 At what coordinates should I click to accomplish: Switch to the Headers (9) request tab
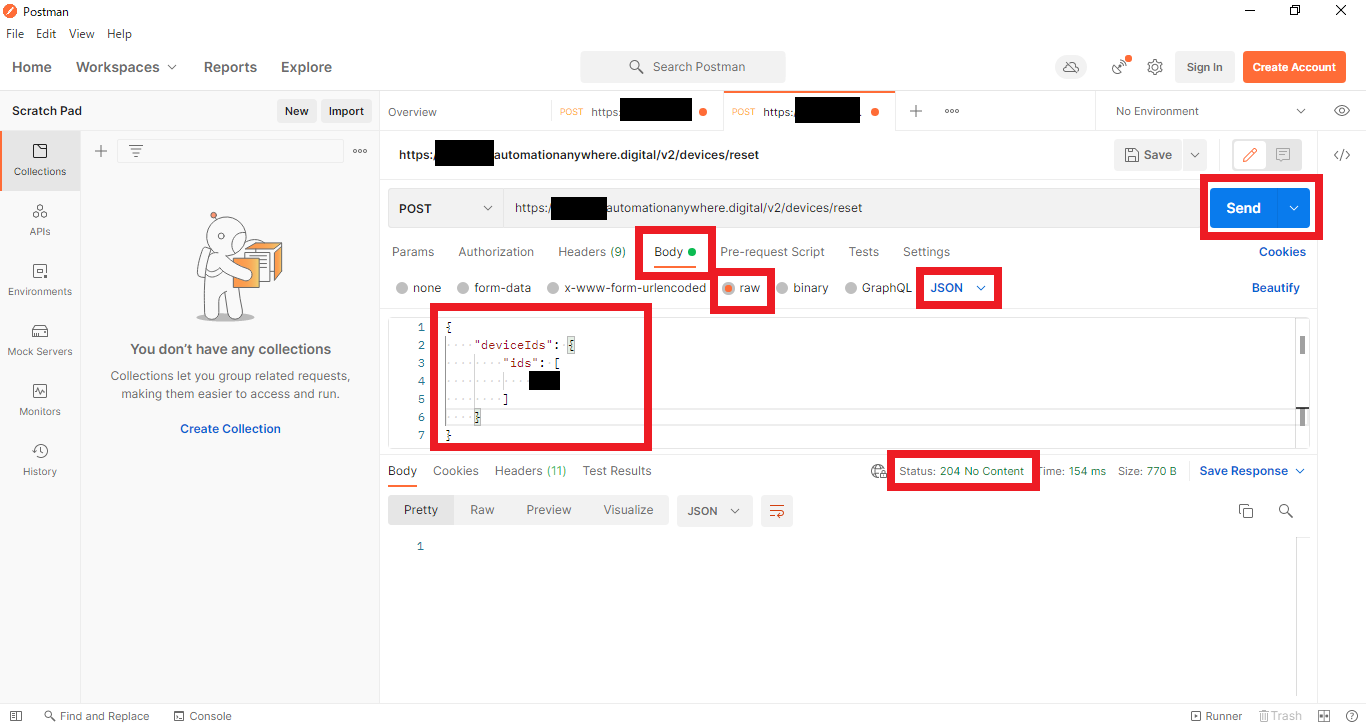click(x=592, y=252)
